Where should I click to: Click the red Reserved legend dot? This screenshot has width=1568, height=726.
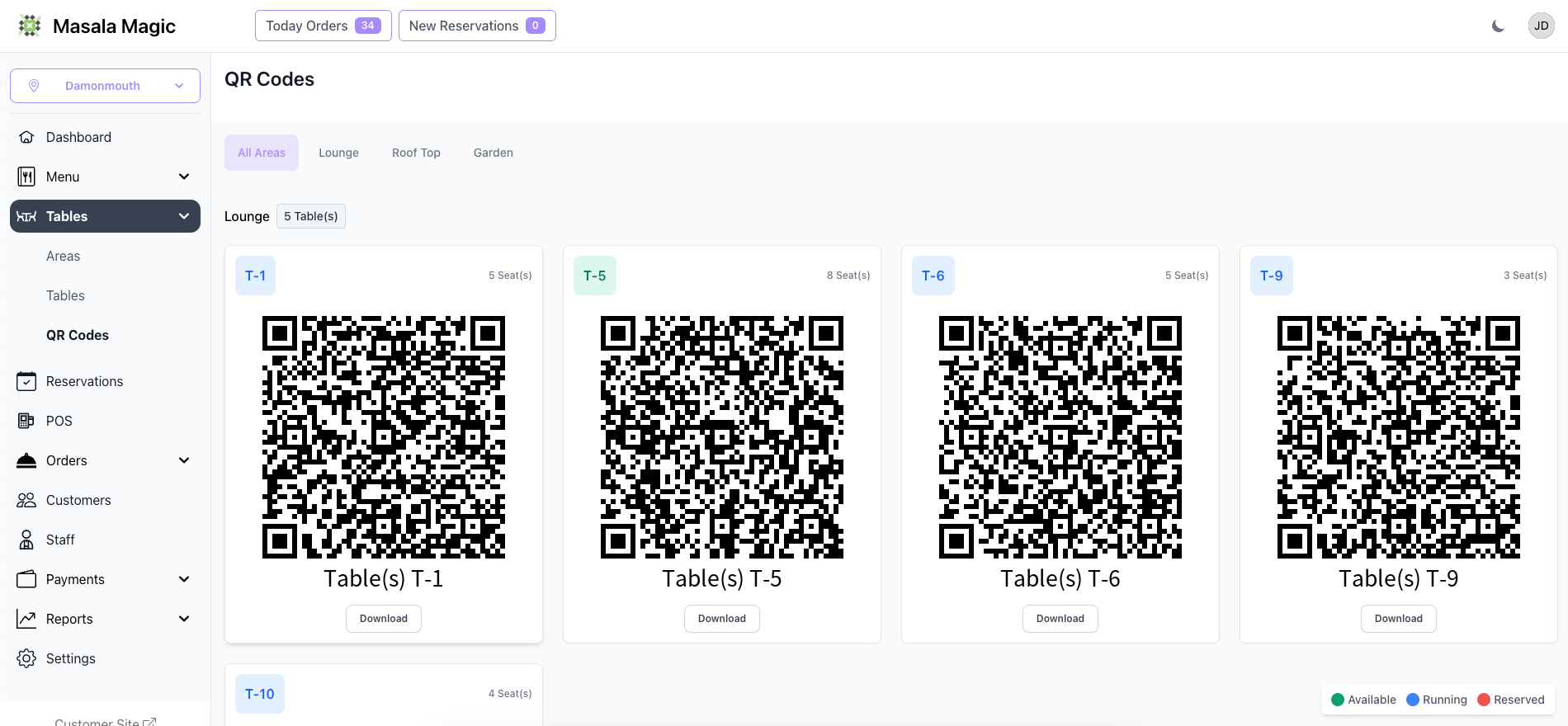pyautogui.click(x=1484, y=700)
